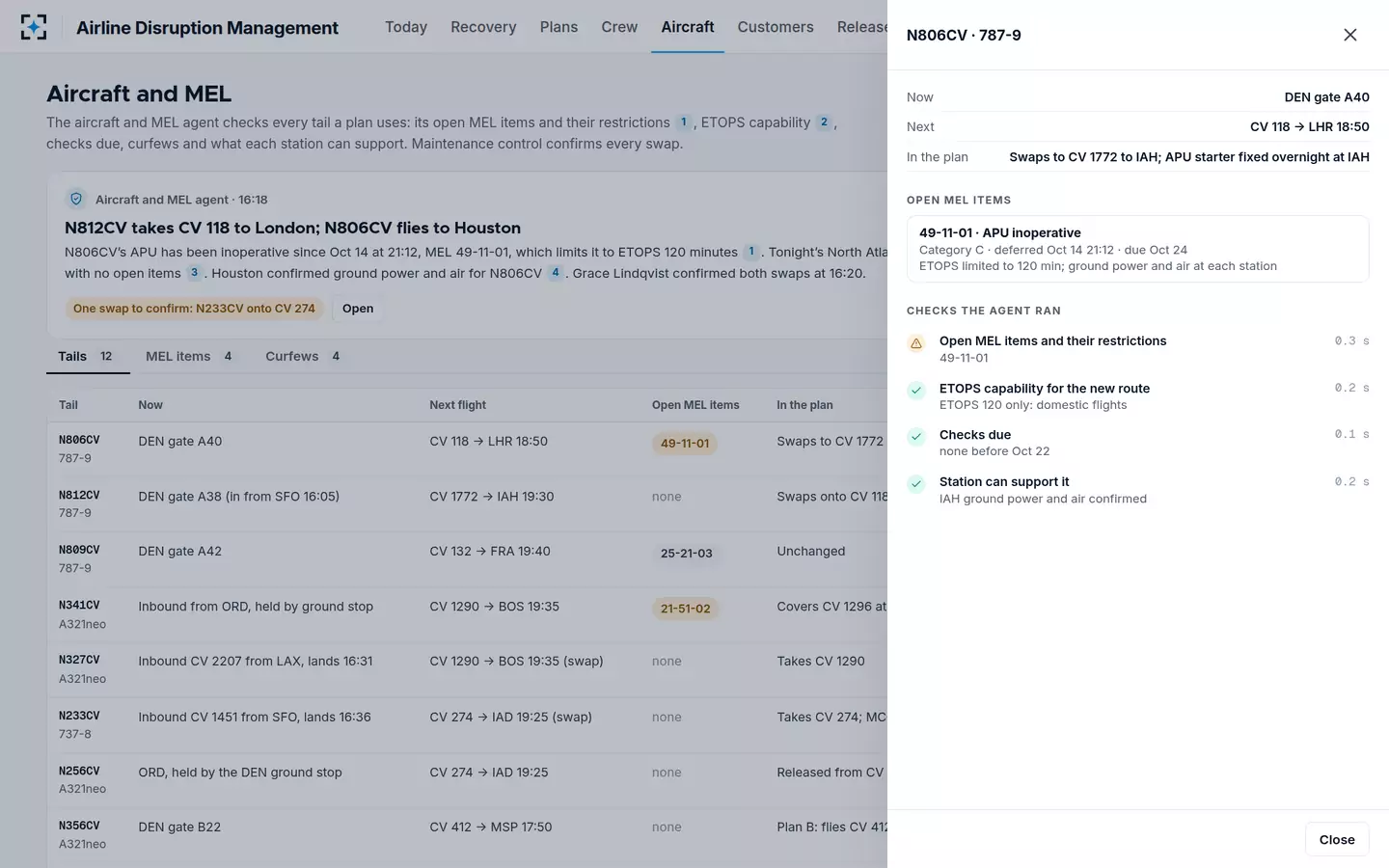
Task: Click the Close button at the panel bottom
Action: tap(1337, 840)
